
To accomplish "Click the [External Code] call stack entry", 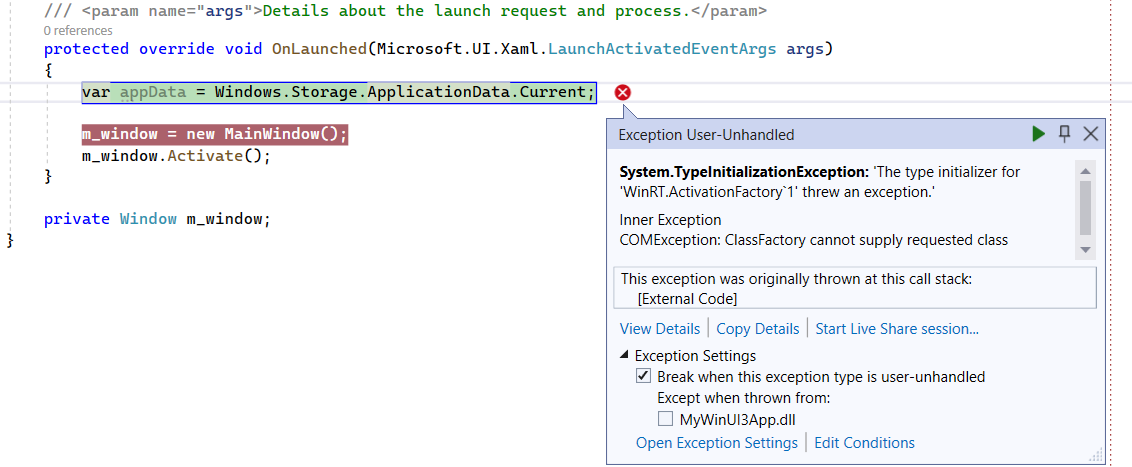I will coord(687,298).
